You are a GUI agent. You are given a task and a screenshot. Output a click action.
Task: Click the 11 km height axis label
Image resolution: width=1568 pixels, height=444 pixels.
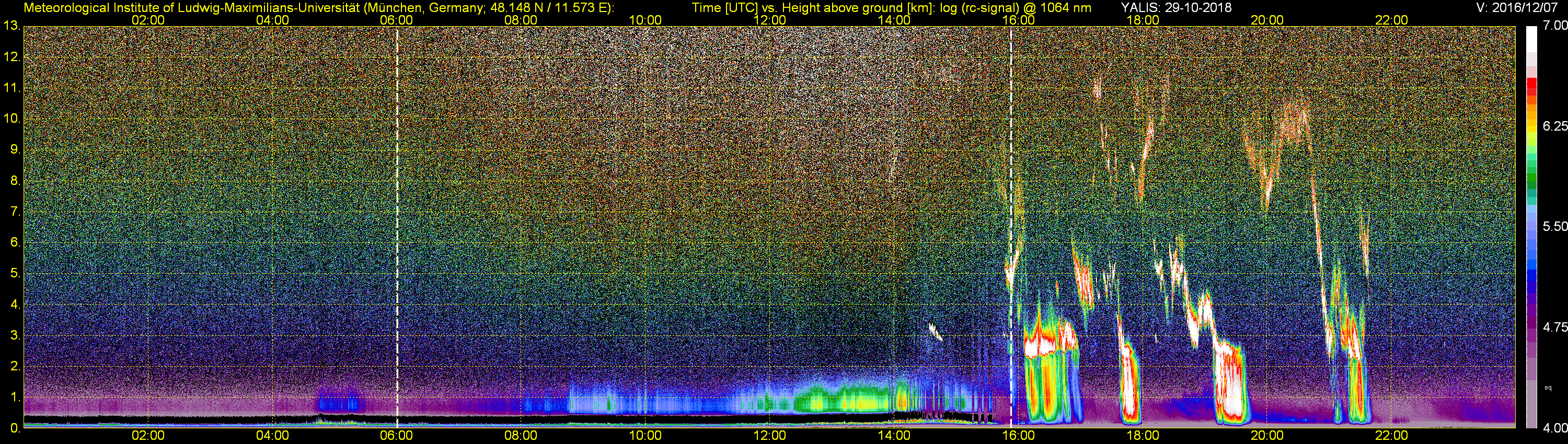coord(12,88)
